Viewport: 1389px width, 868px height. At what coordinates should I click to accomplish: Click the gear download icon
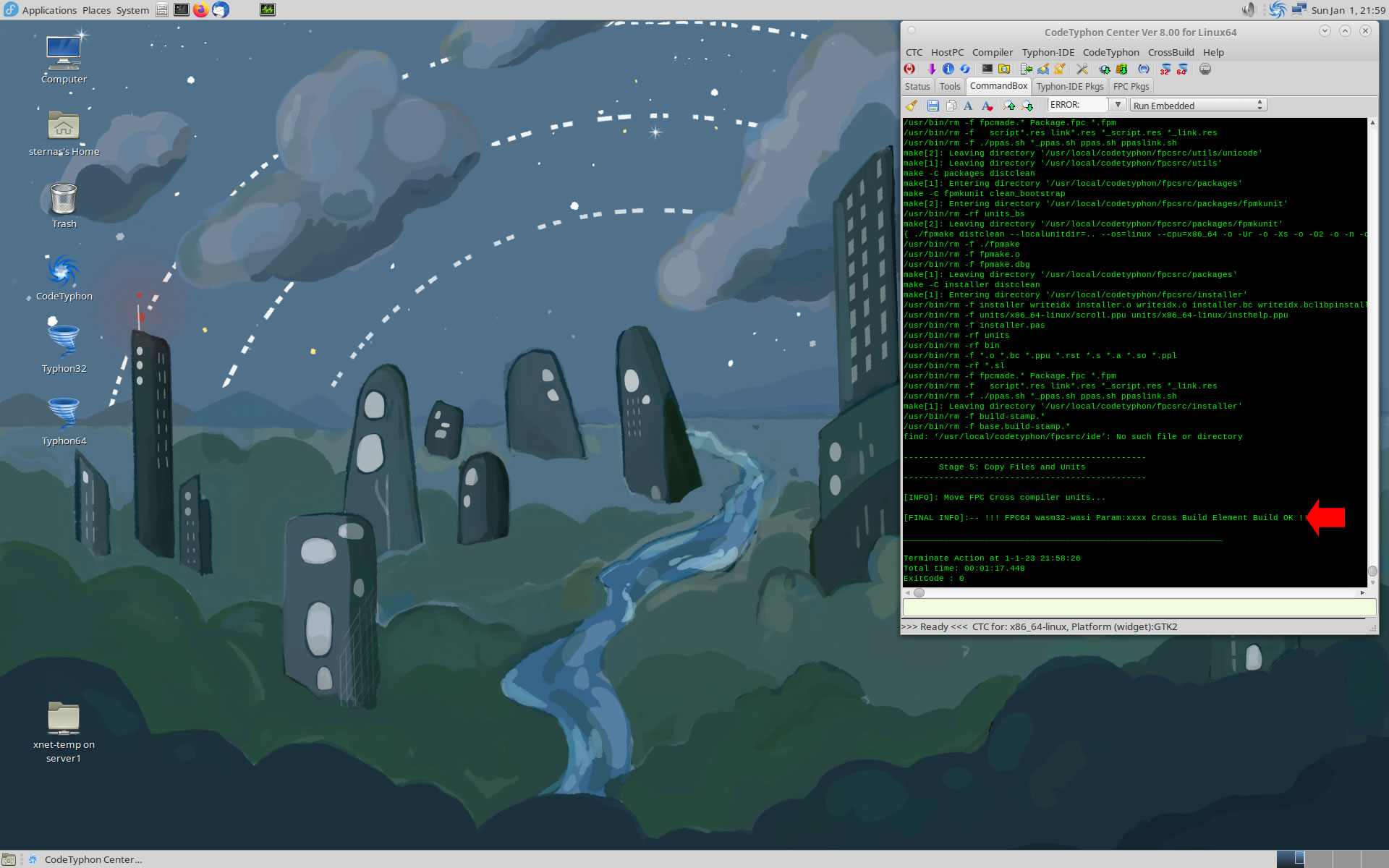click(1104, 69)
